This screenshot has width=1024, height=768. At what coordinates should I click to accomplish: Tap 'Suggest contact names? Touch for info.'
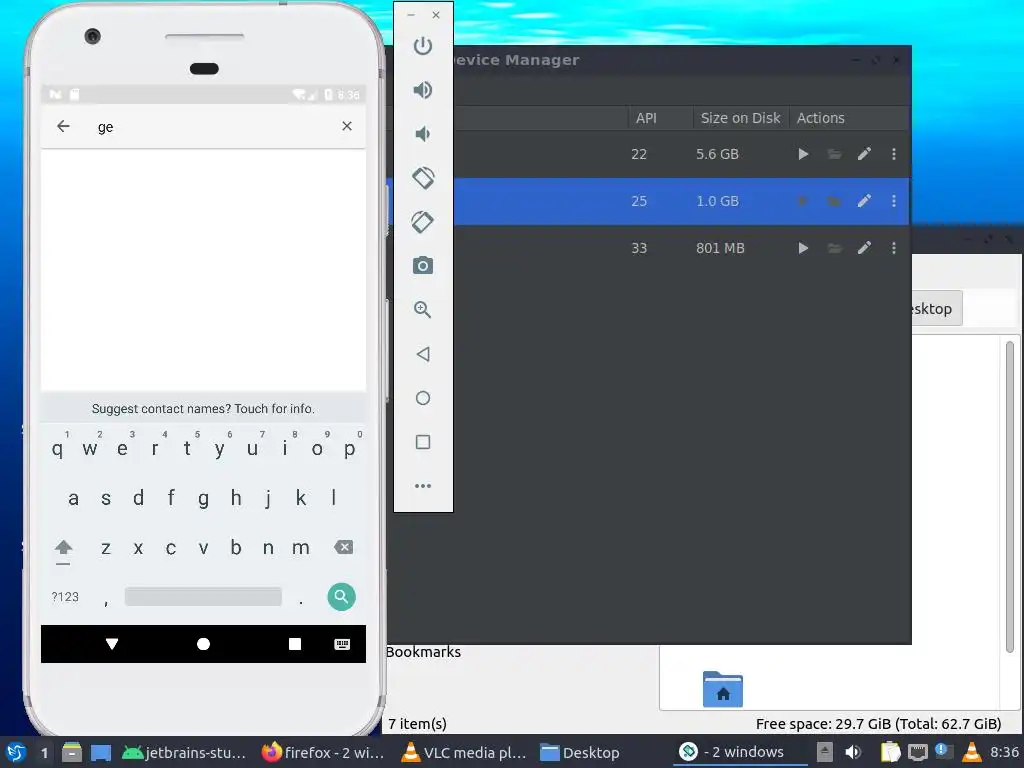pyautogui.click(x=203, y=409)
